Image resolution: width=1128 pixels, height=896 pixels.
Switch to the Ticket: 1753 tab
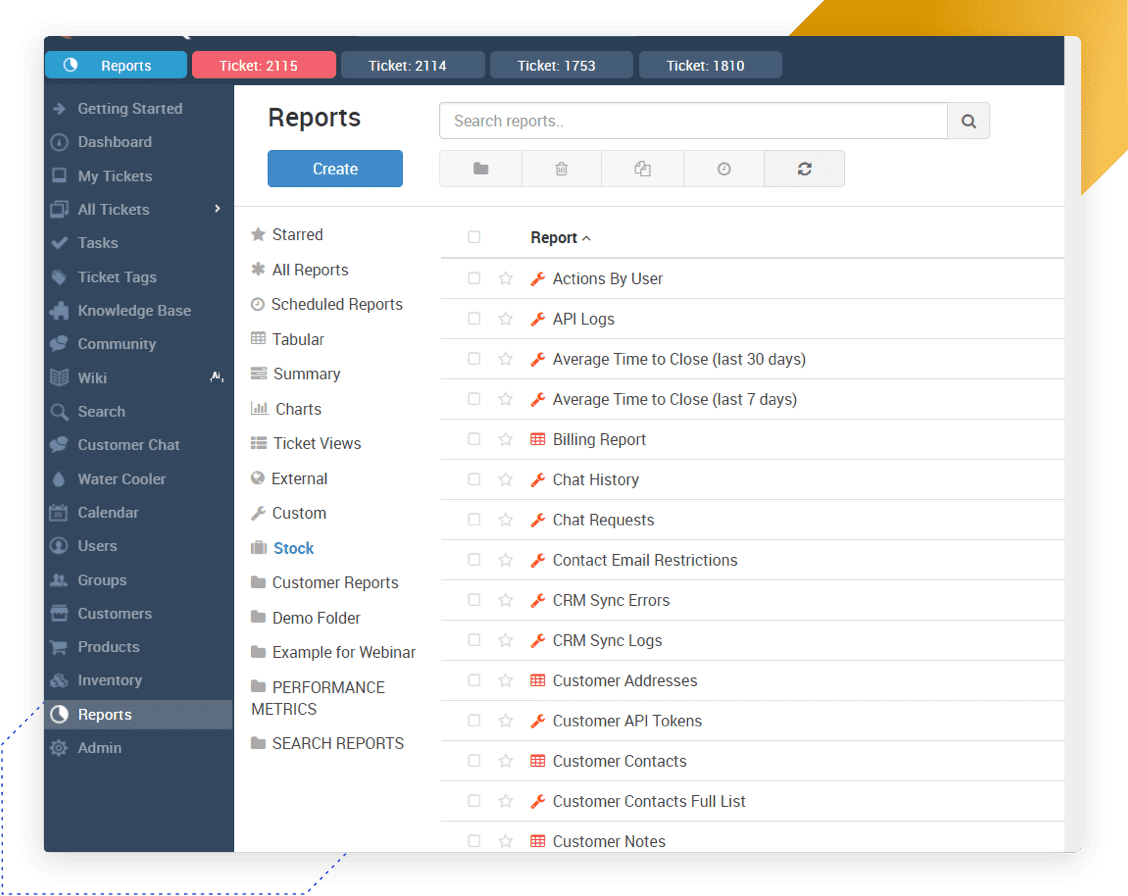pyautogui.click(x=561, y=66)
